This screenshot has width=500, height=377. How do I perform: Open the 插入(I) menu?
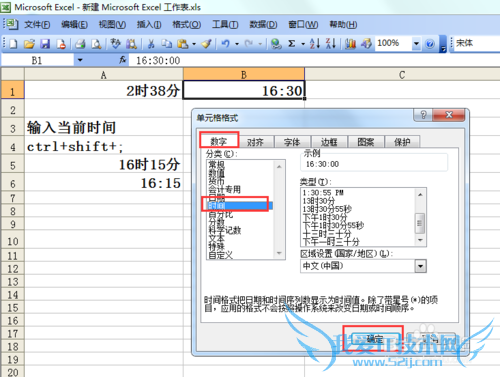point(149,24)
